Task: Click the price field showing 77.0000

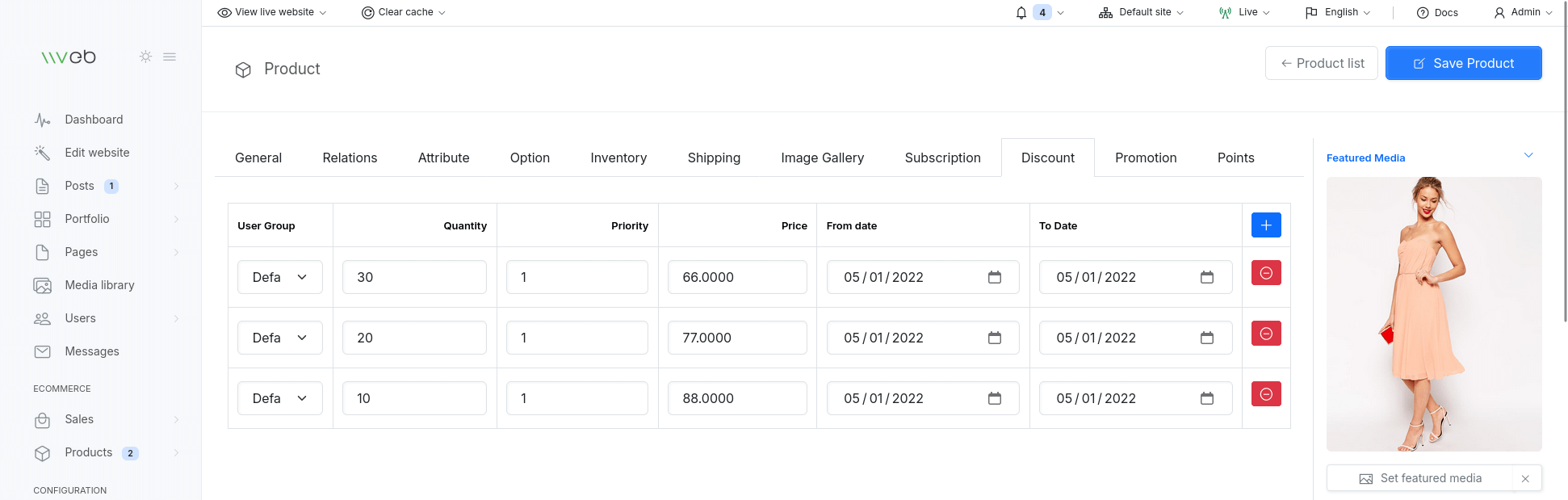Action: 736,338
